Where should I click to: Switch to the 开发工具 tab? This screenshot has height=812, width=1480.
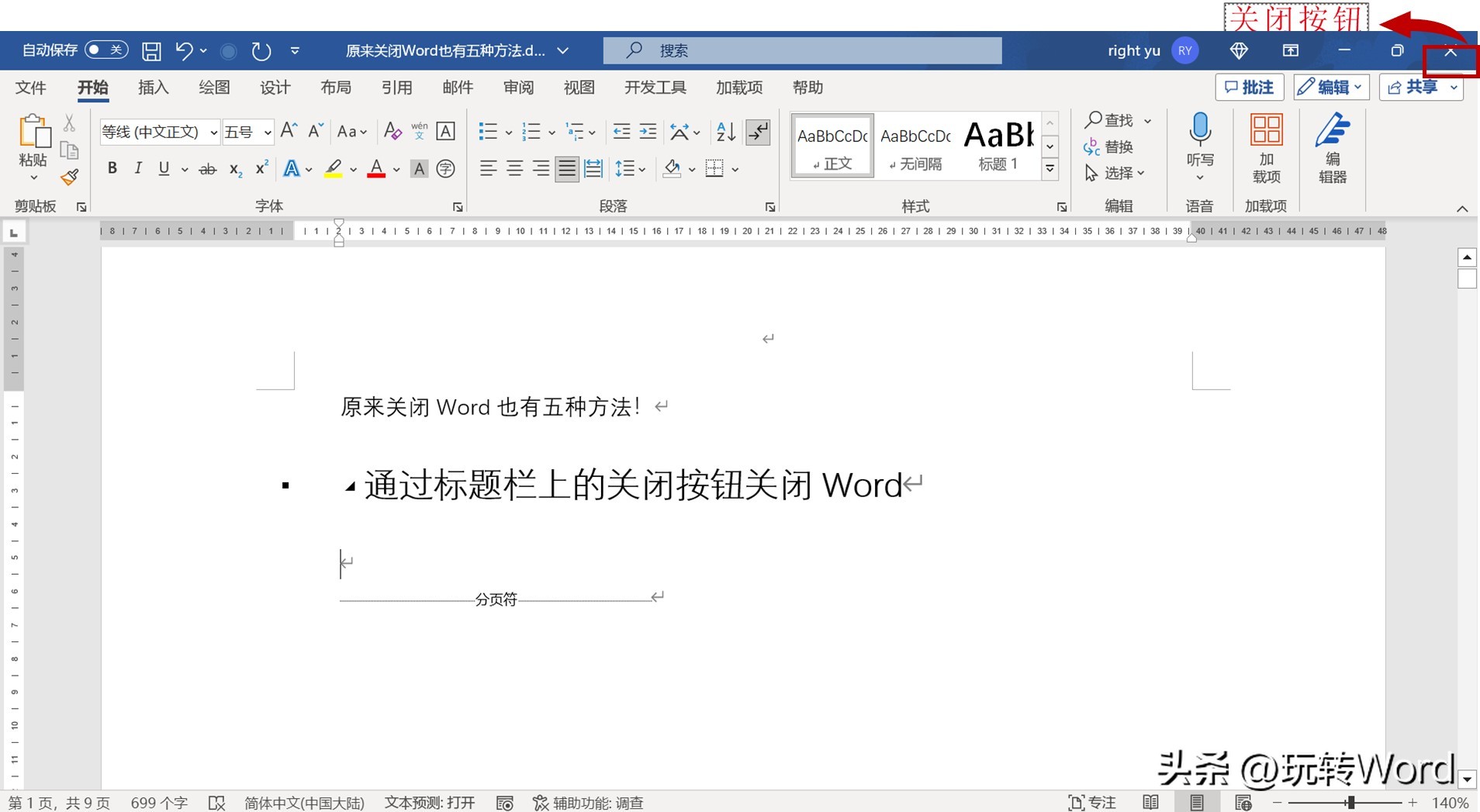[x=655, y=88]
